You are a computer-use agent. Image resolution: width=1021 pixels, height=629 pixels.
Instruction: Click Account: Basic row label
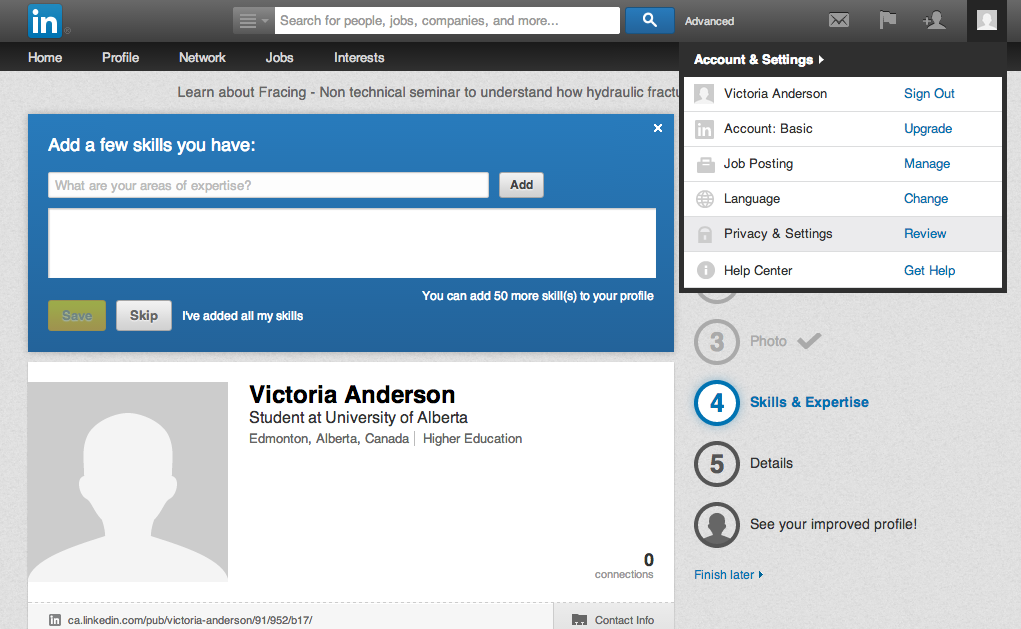(x=768, y=129)
